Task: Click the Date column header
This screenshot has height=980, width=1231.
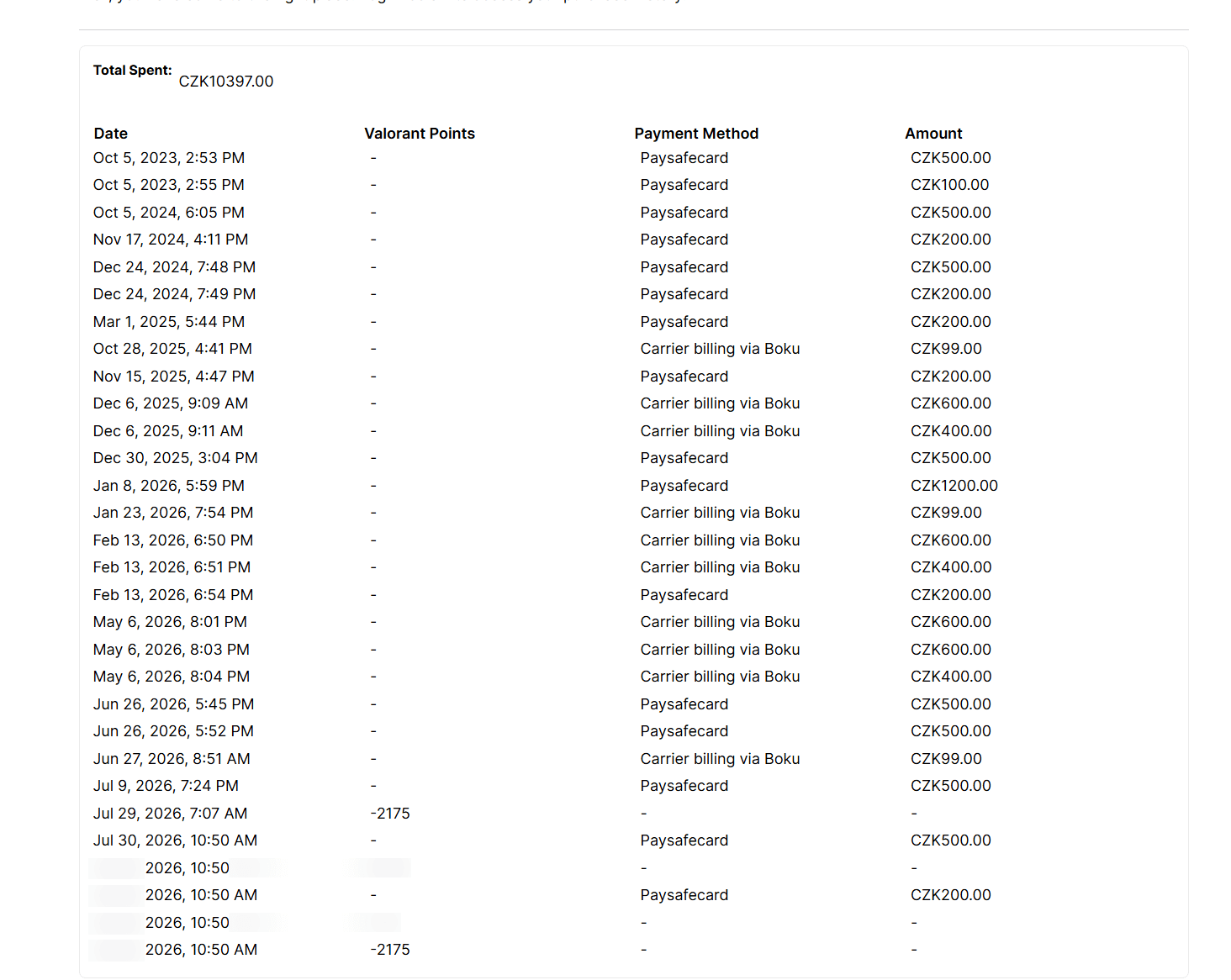Action: tap(111, 134)
